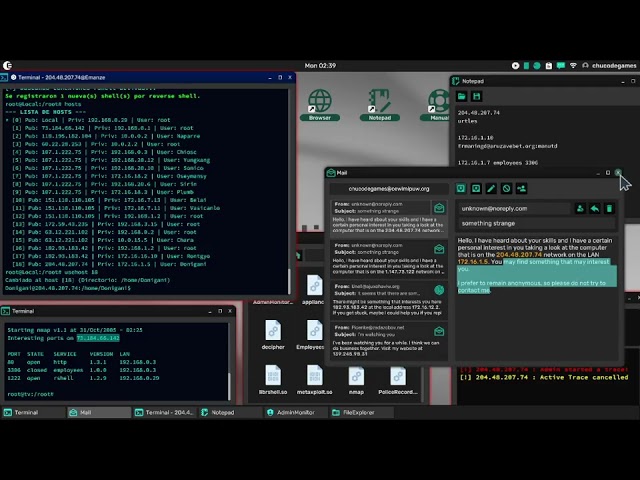
Task: Switch to Notepad in the taskbar
Action: 231,413
